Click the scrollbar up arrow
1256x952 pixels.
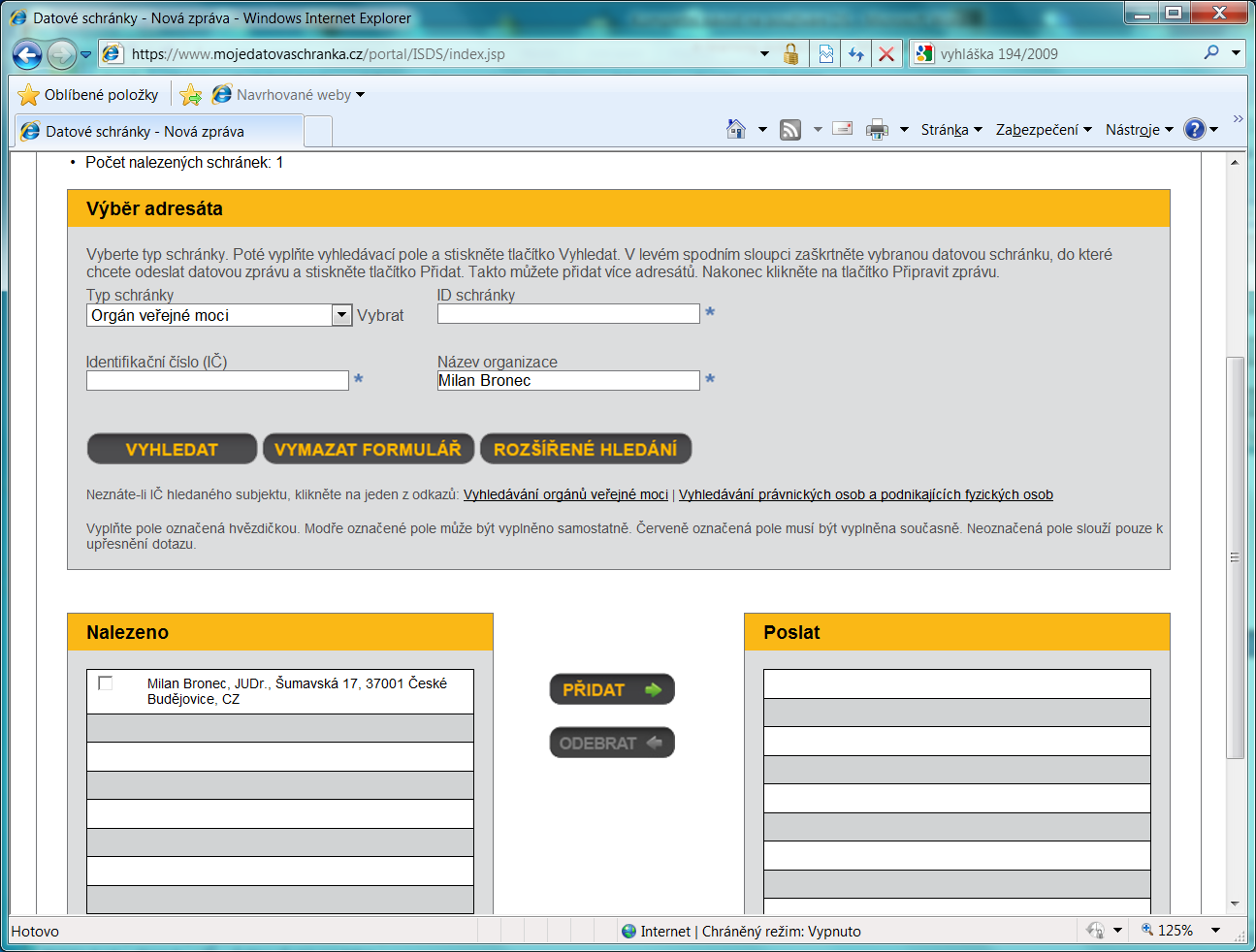(1235, 162)
